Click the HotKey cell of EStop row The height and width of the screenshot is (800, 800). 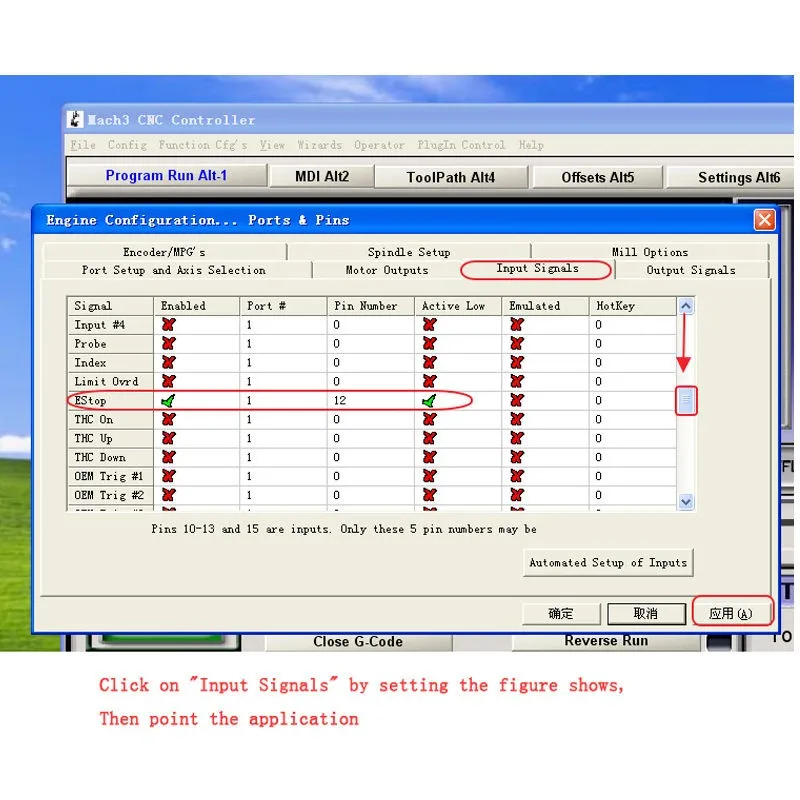(x=633, y=401)
